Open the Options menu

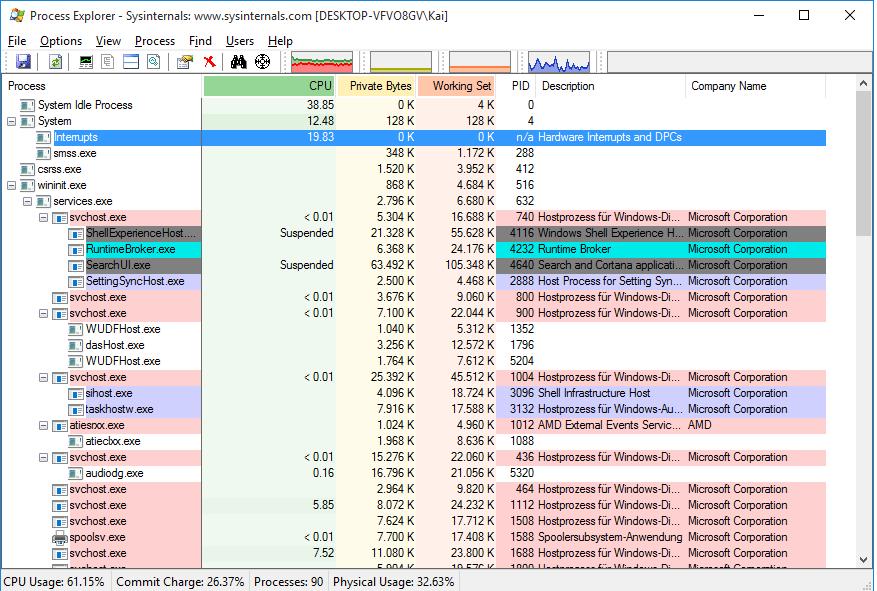click(x=61, y=41)
